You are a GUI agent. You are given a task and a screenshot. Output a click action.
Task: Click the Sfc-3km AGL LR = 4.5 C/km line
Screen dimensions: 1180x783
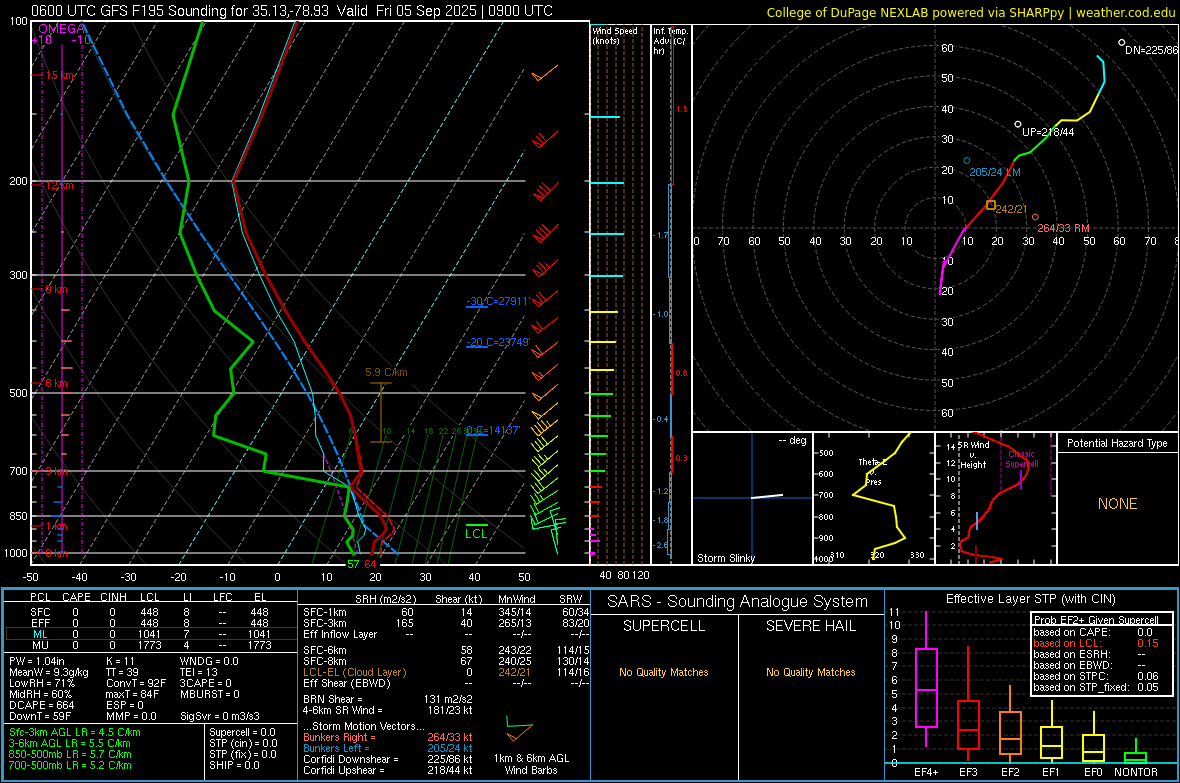75,732
